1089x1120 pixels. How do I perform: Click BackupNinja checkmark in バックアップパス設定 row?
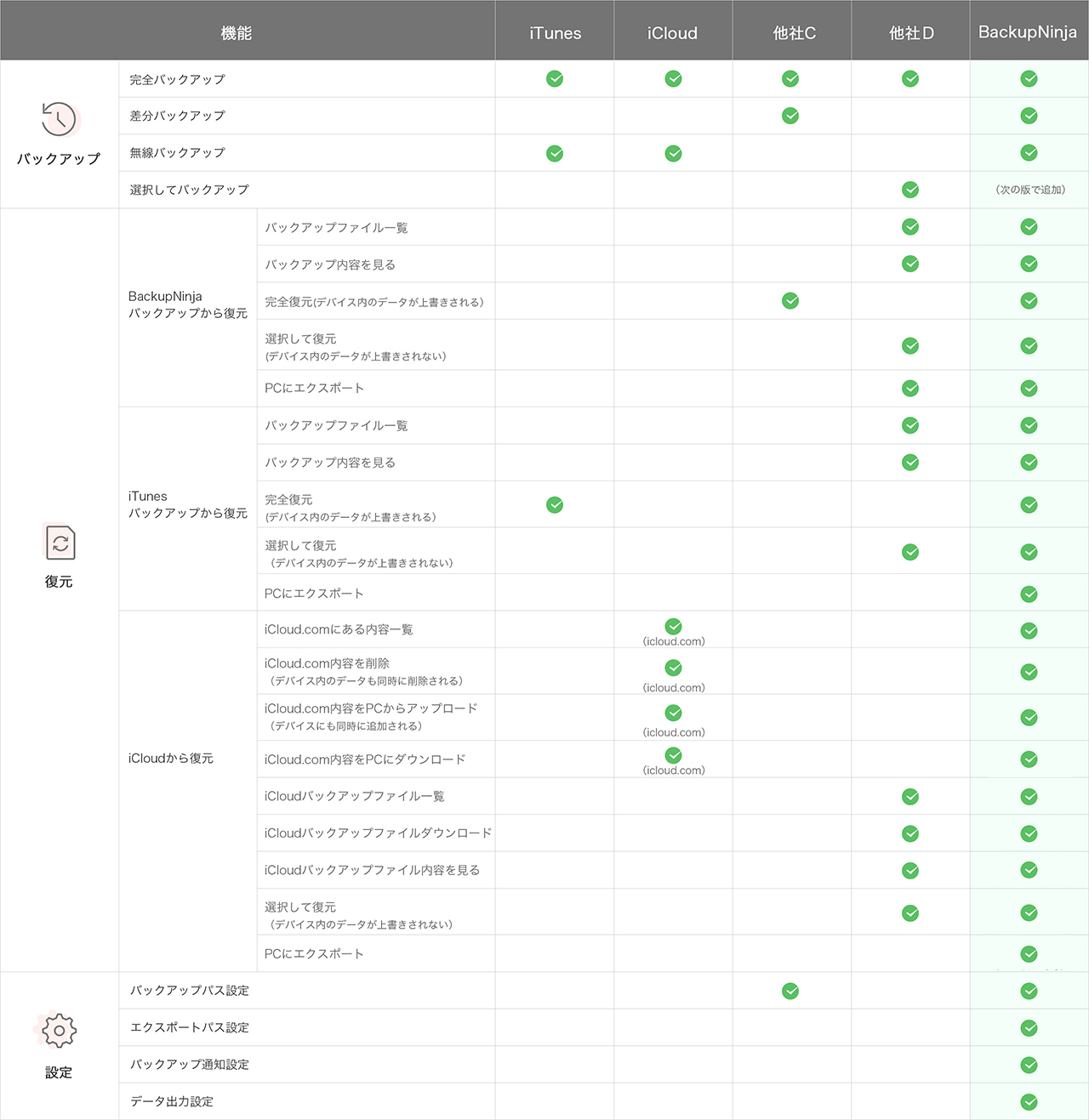coord(1029,991)
